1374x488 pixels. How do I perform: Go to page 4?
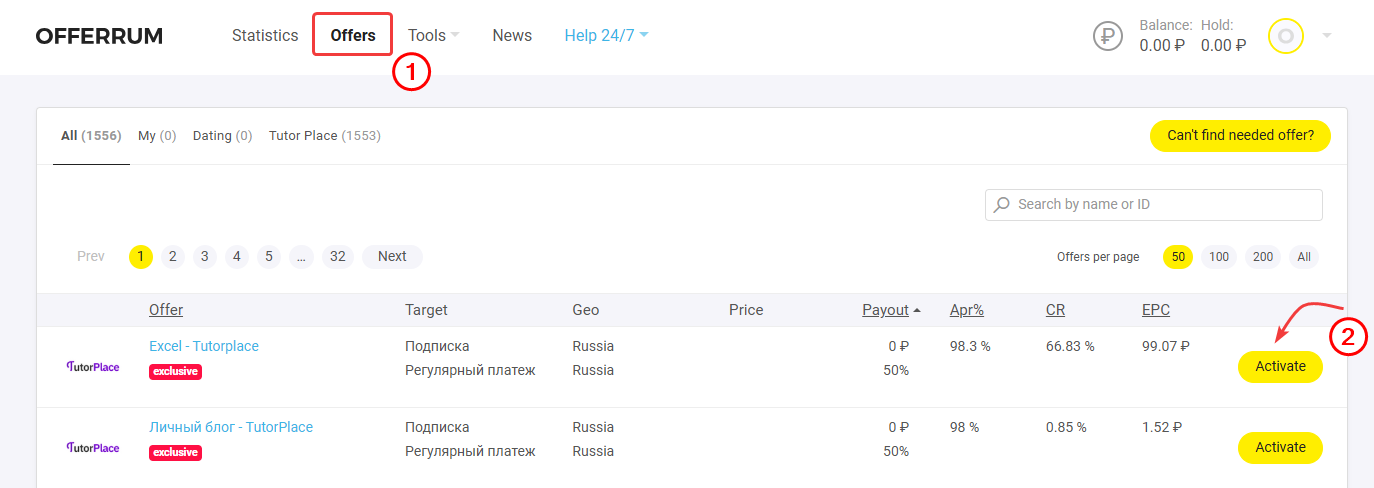point(237,257)
